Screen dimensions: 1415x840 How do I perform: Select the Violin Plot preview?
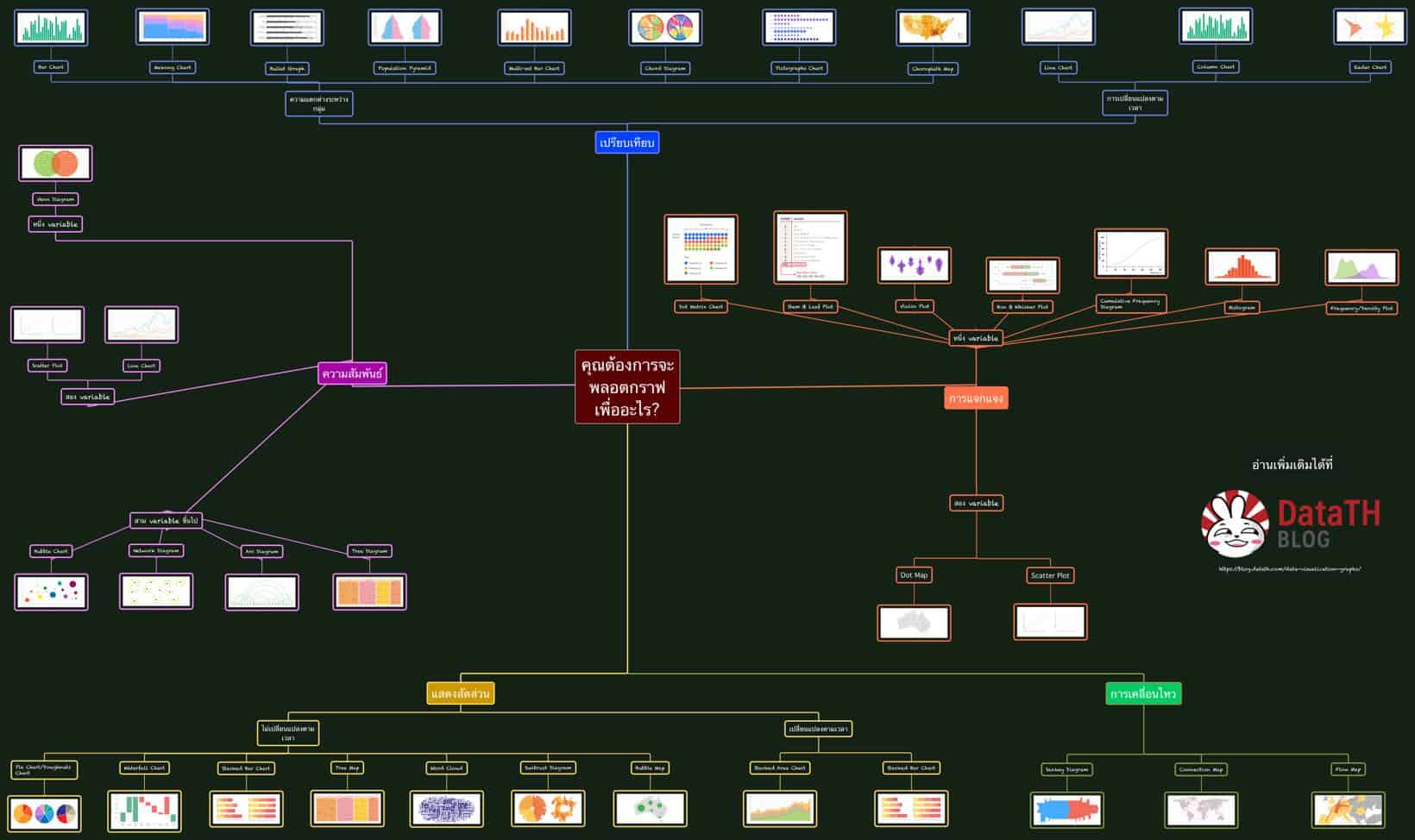point(916,265)
